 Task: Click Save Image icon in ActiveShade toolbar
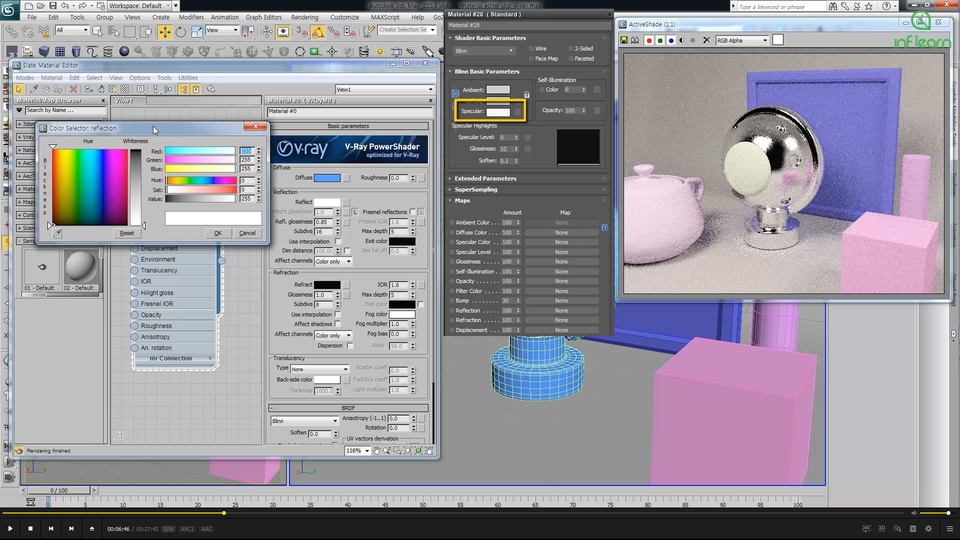(624, 40)
